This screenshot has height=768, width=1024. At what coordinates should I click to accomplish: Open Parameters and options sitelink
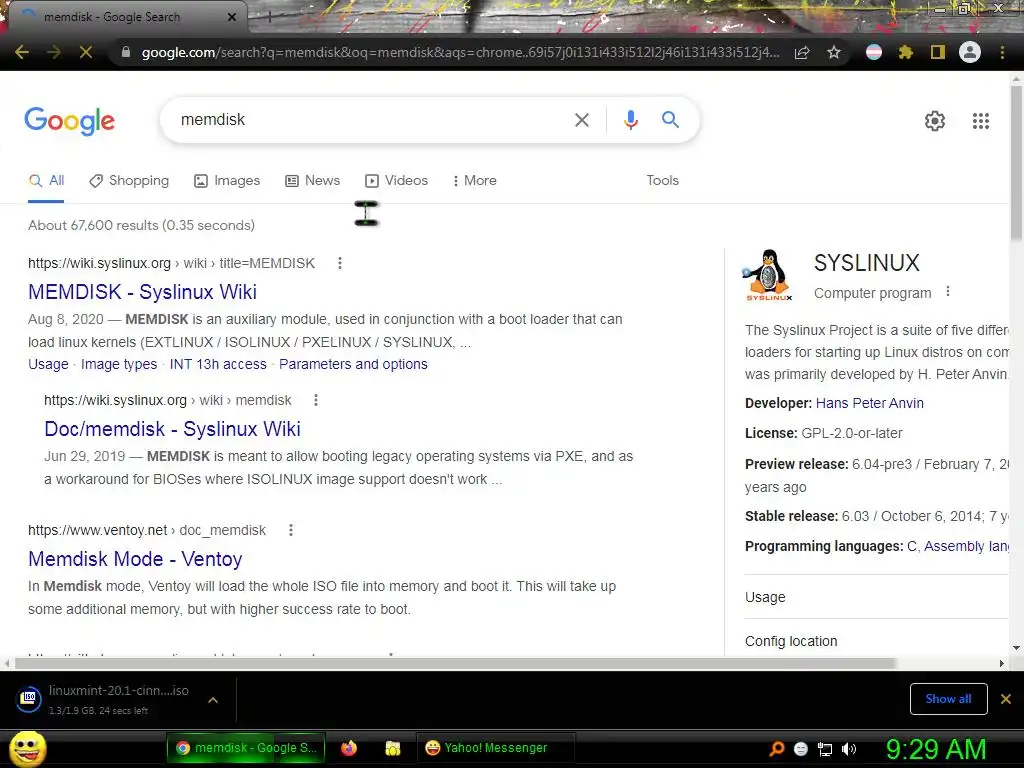(353, 364)
